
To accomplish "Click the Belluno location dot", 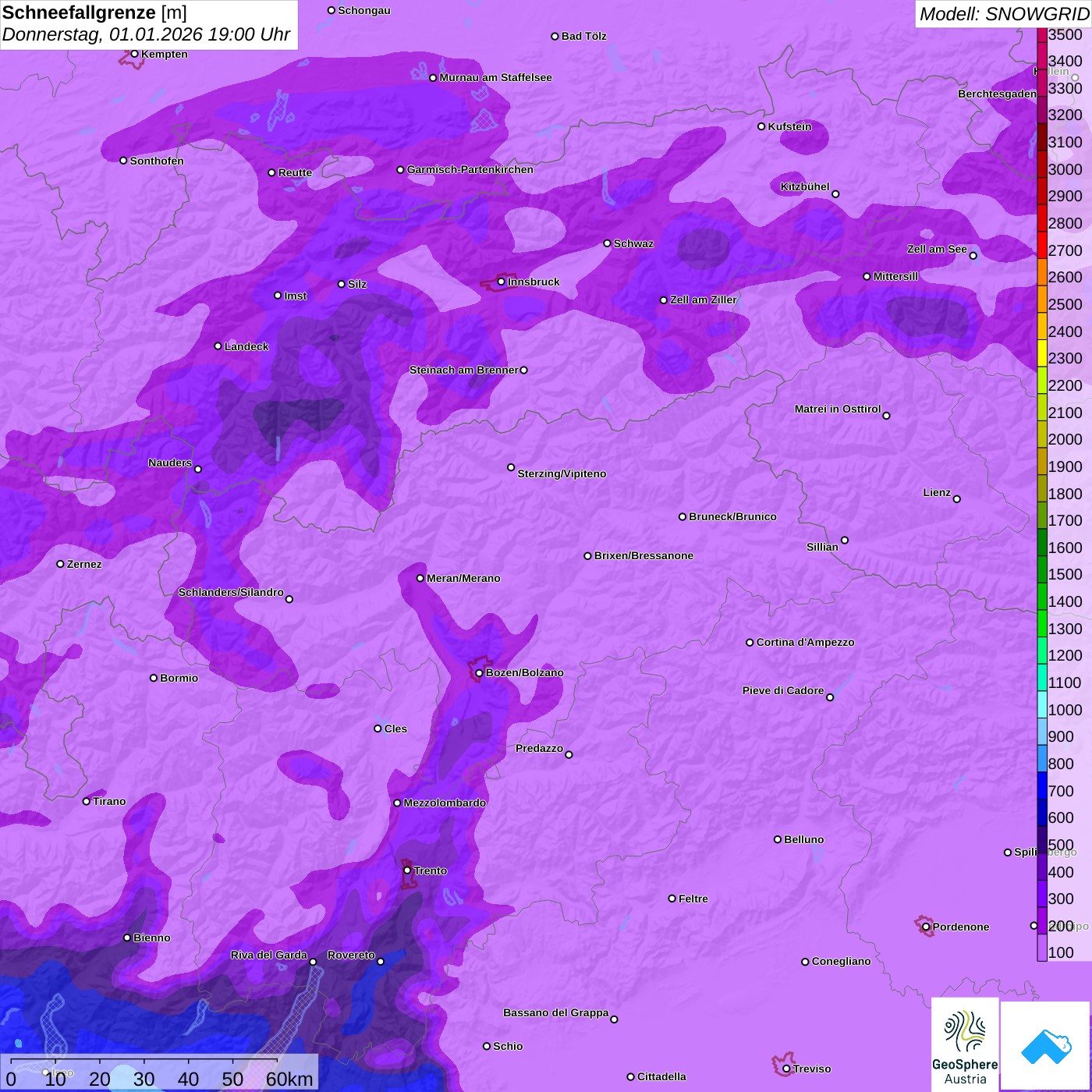I will click(778, 839).
